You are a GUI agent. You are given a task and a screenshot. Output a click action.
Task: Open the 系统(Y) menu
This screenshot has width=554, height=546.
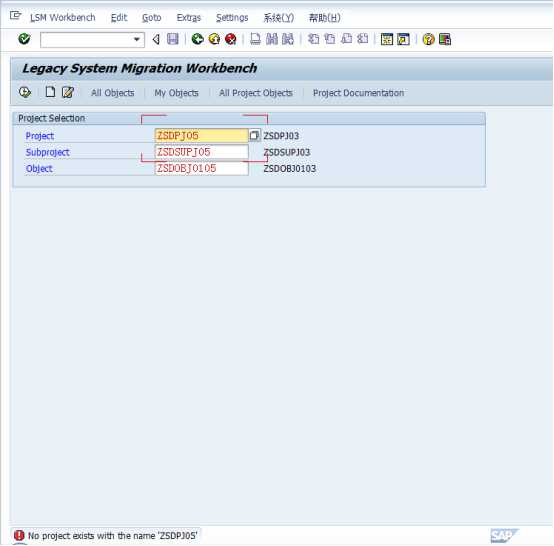pyautogui.click(x=278, y=17)
